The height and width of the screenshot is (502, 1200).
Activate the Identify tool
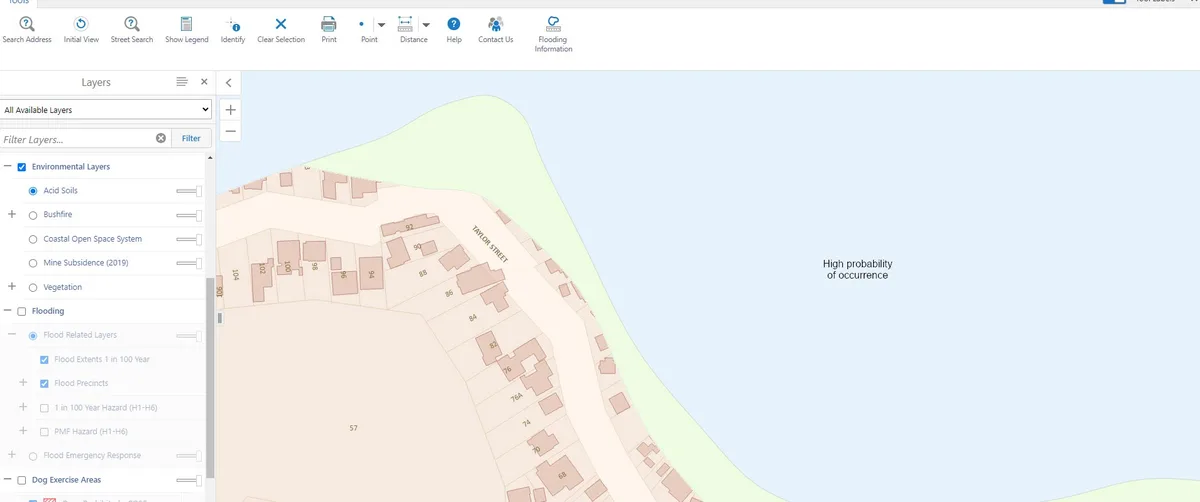click(x=233, y=29)
